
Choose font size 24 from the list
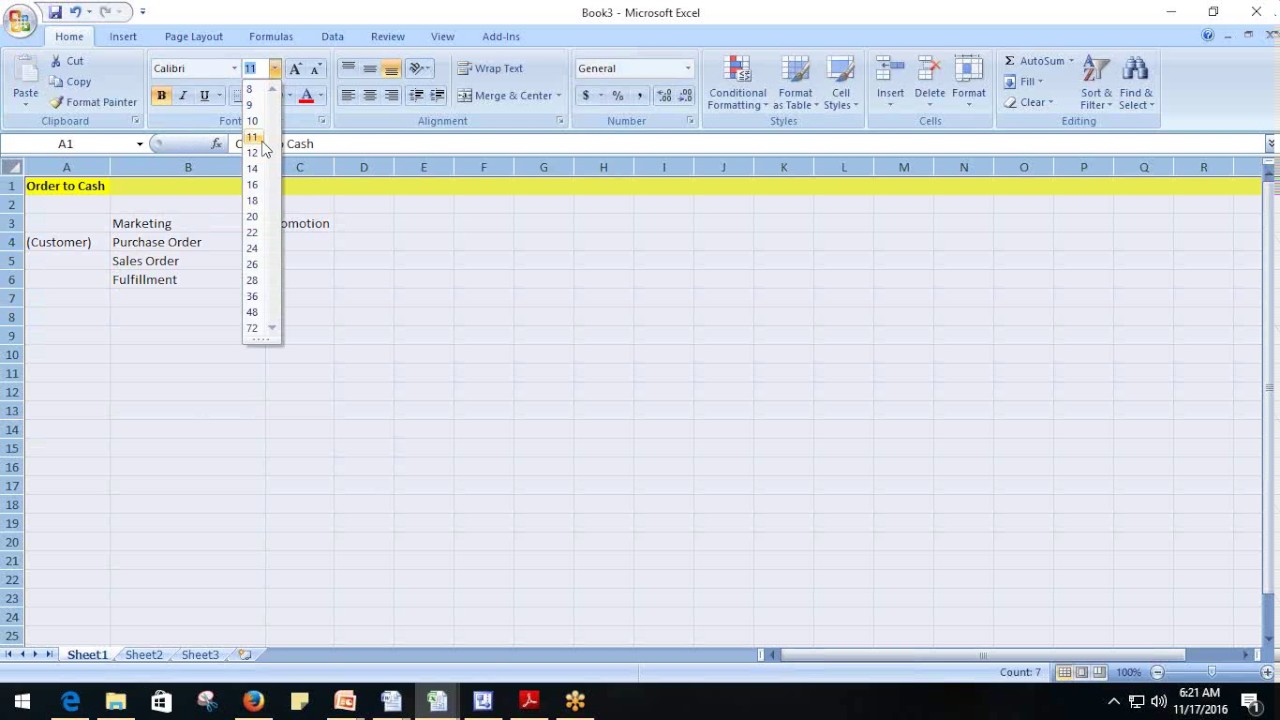(252, 248)
